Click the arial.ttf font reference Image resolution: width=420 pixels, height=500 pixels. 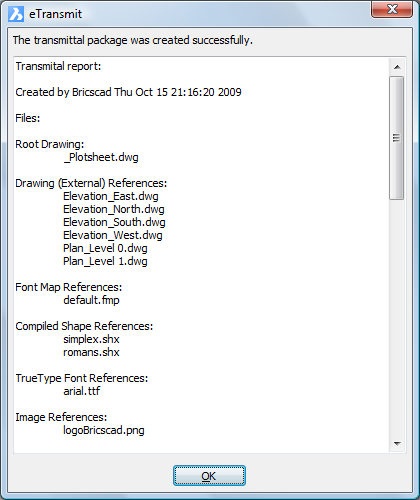coord(82,391)
